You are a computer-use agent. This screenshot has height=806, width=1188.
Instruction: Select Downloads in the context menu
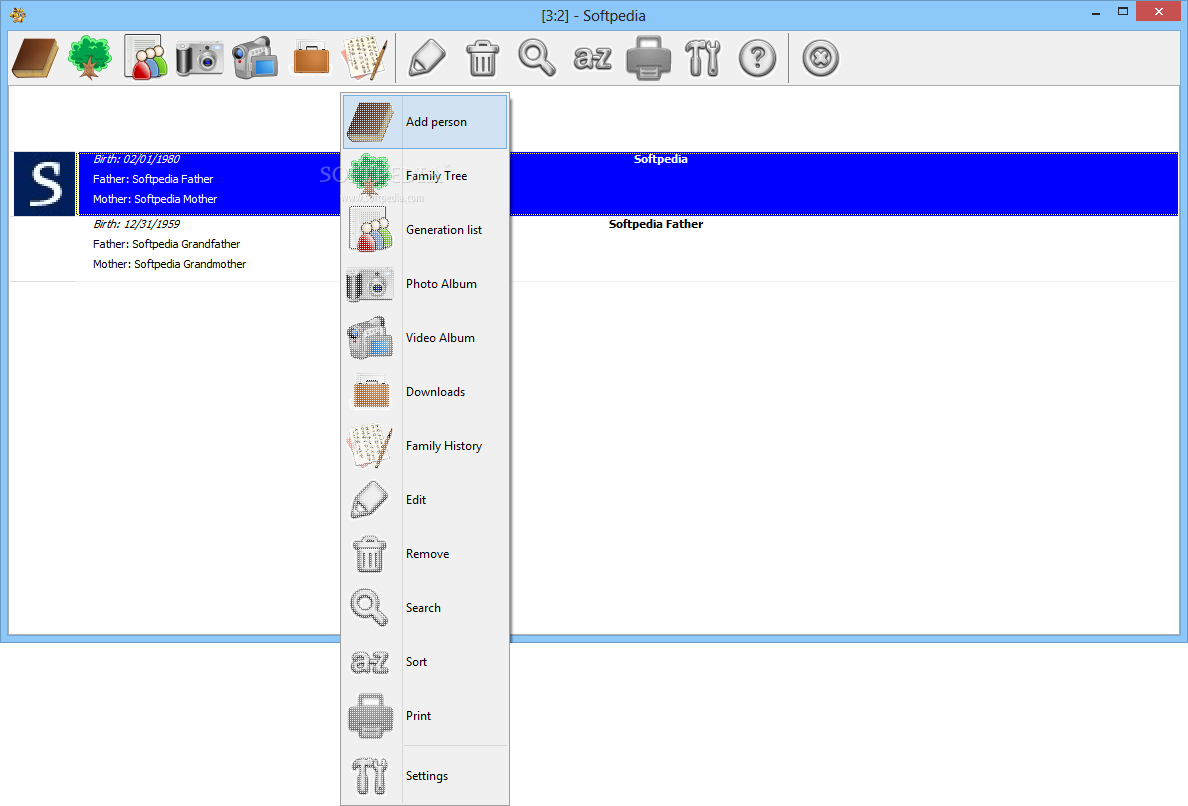click(425, 392)
